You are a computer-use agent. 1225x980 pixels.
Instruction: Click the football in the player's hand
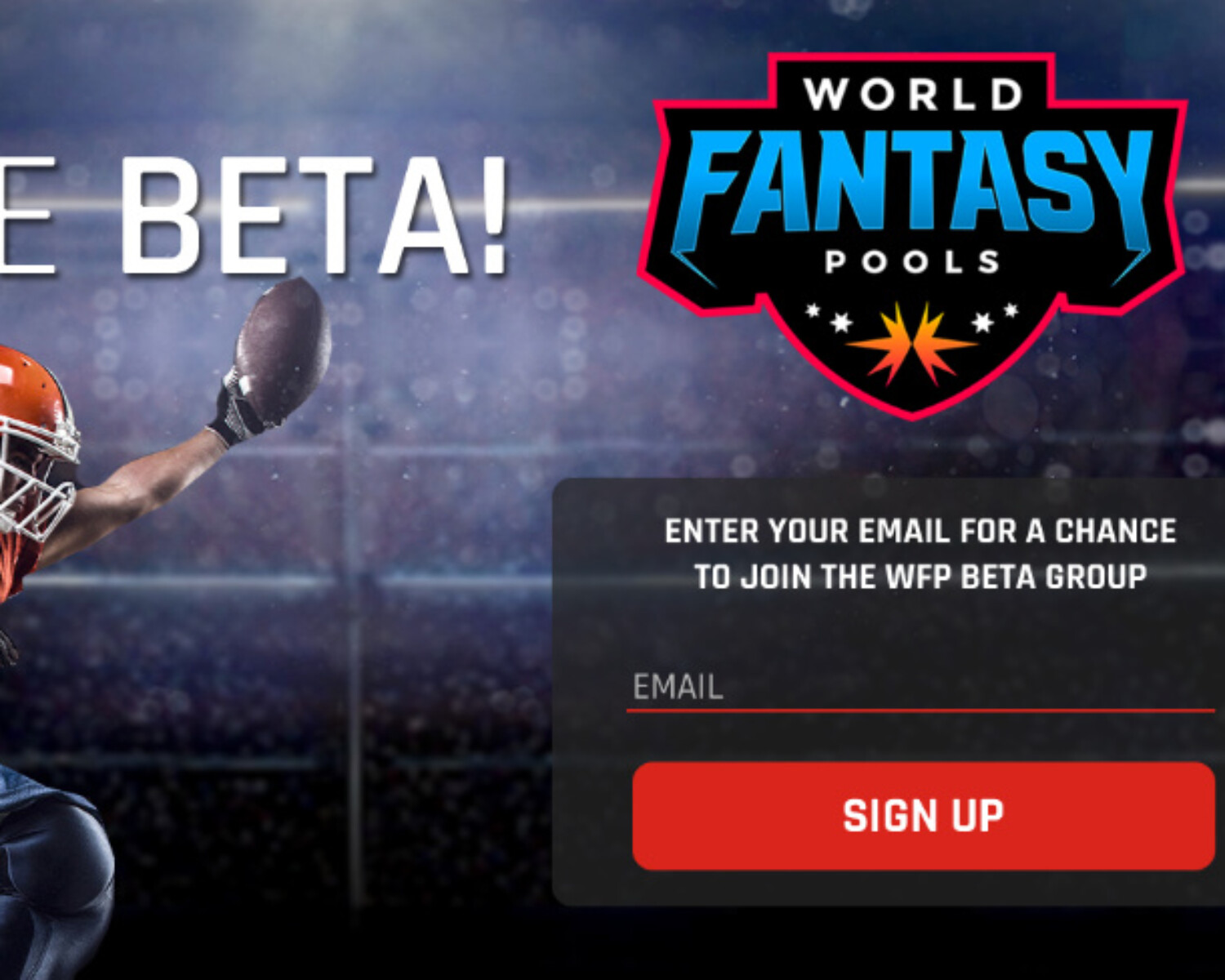[x=283, y=349]
